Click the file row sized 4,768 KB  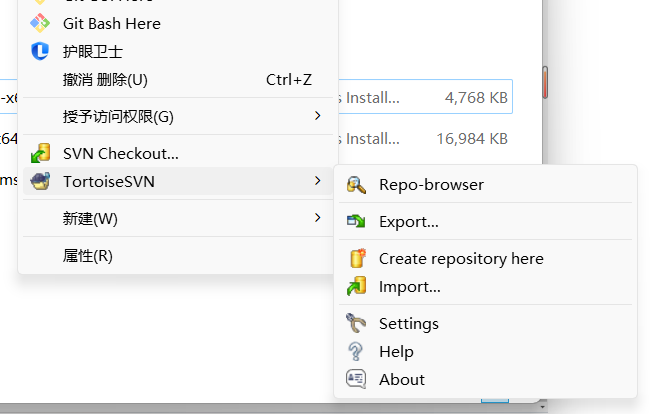[x=430, y=99]
